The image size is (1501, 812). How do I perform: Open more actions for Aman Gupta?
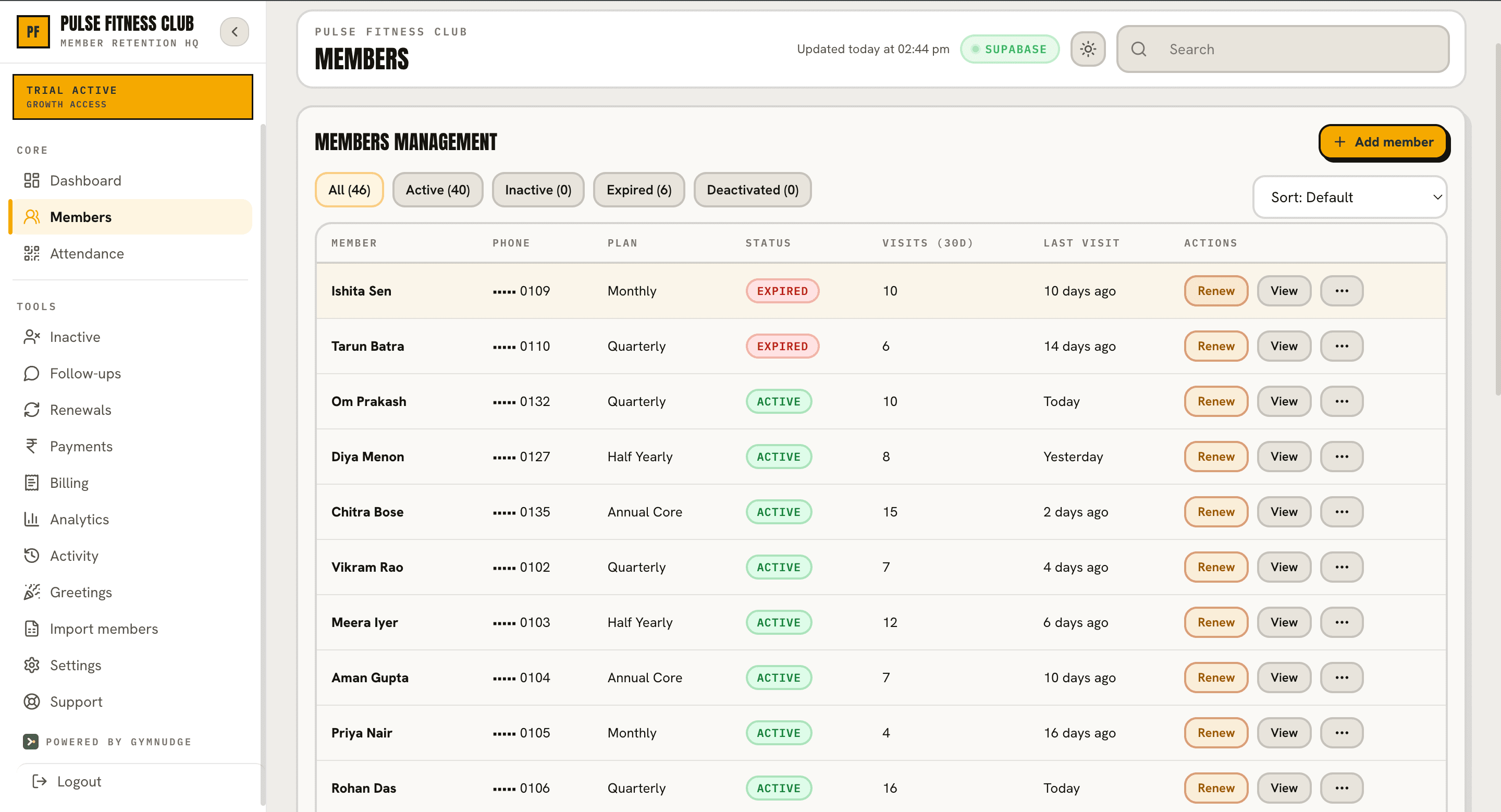click(x=1342, y=678)
